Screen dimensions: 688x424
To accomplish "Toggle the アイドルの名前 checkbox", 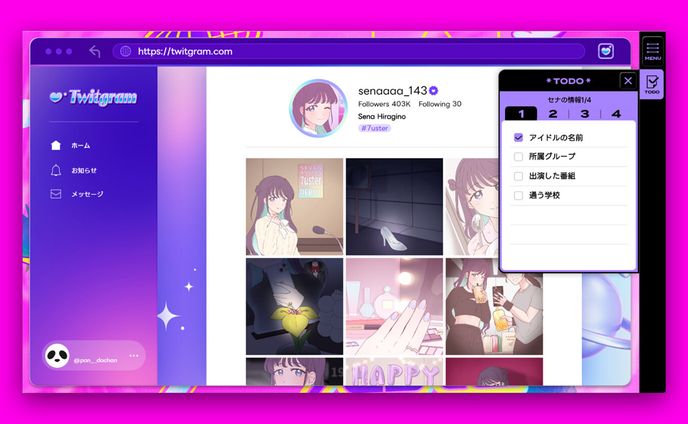I will coord(518,137).
